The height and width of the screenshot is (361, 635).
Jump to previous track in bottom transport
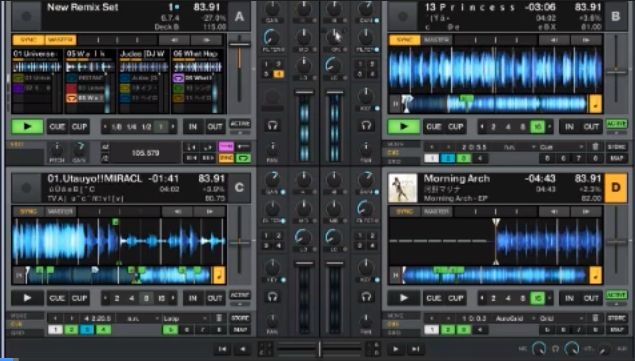pos(222,349)
